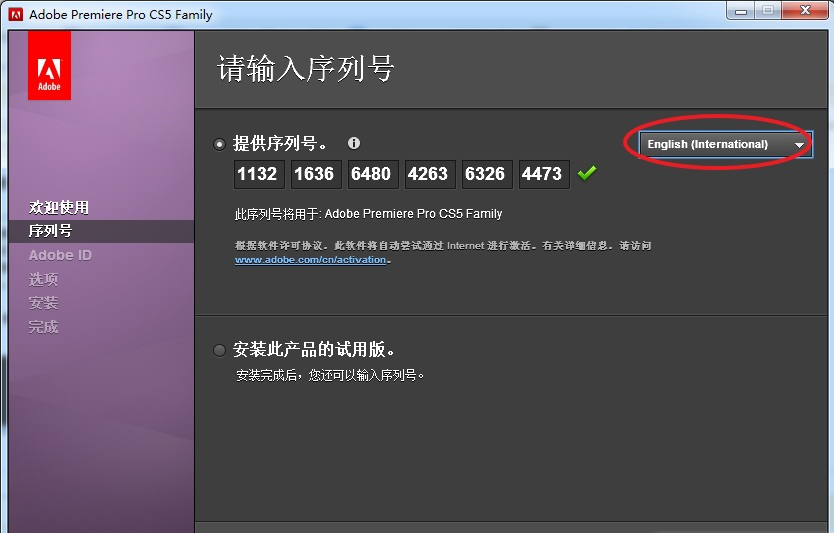Click the green serial validation checkmark
This screenshot has height=533, width=834.
[x=587, y=173]
